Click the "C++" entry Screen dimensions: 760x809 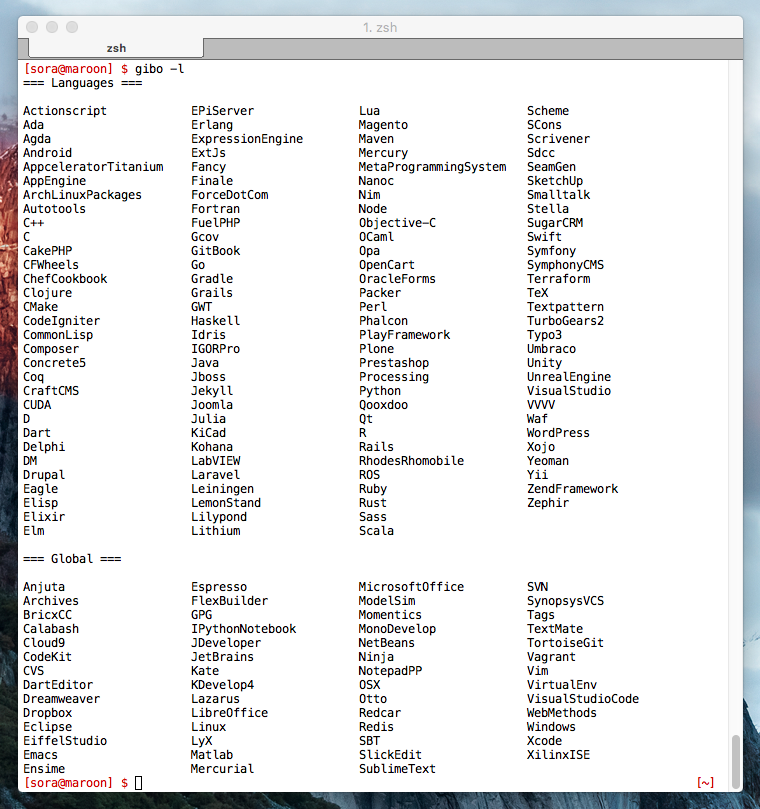point(34,223)
